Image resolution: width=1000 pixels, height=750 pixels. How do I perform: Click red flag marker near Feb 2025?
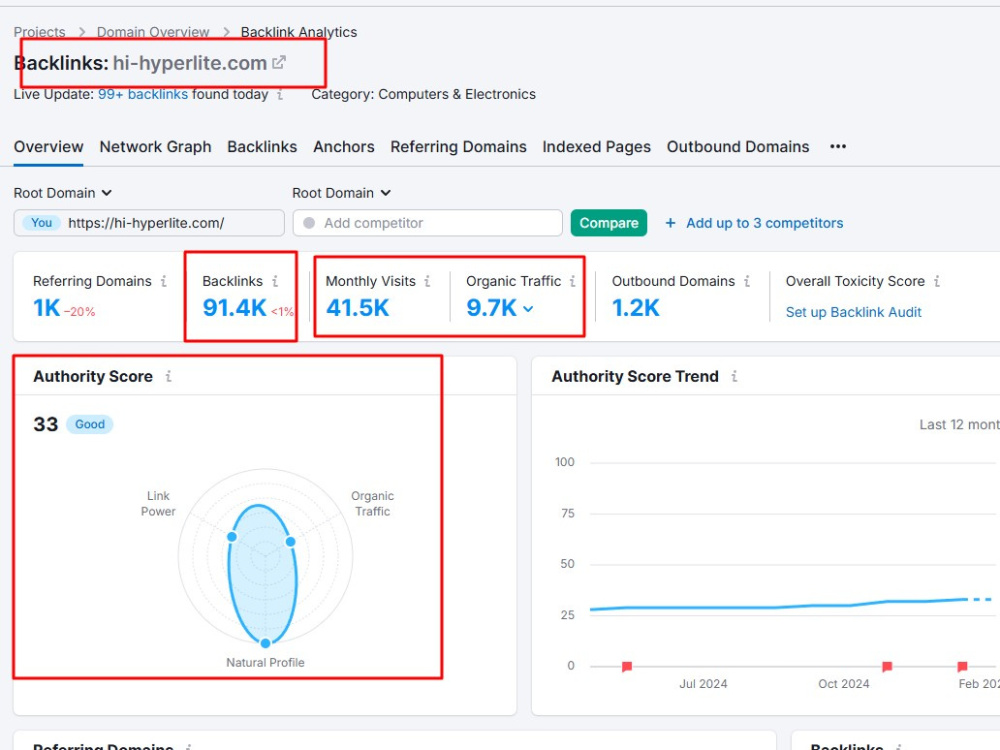962,666
